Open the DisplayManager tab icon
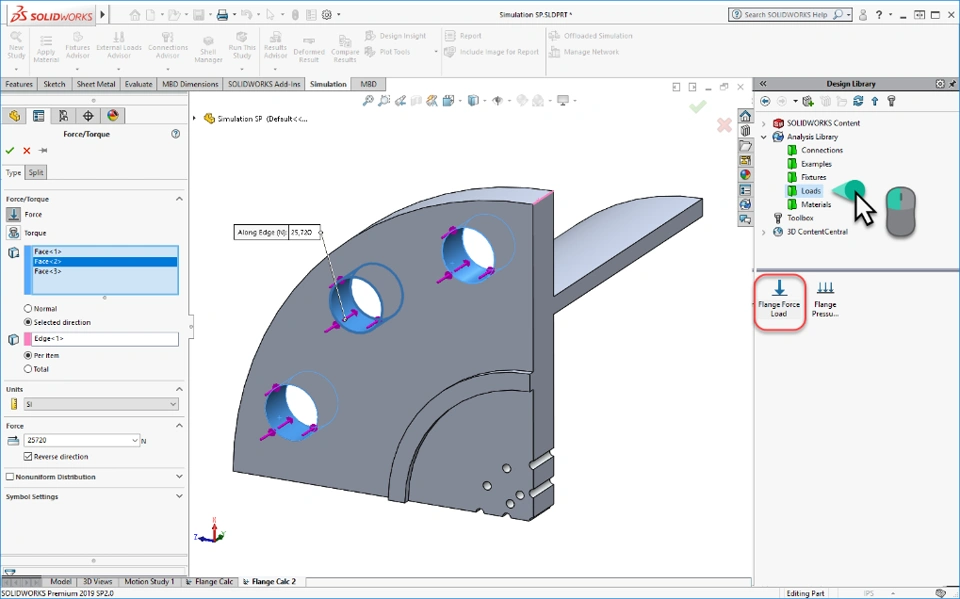 [x=113, y=116]
